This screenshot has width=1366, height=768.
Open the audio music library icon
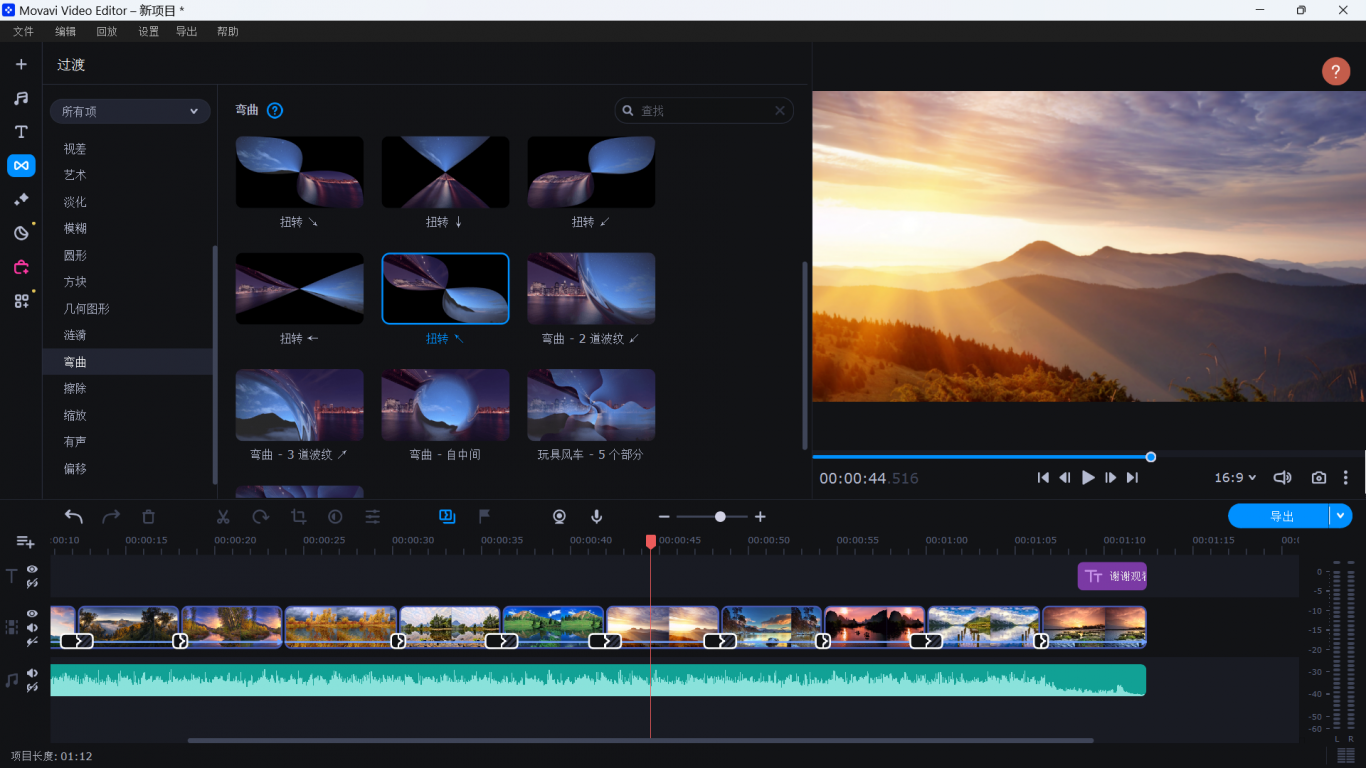(x=21, y=98)
